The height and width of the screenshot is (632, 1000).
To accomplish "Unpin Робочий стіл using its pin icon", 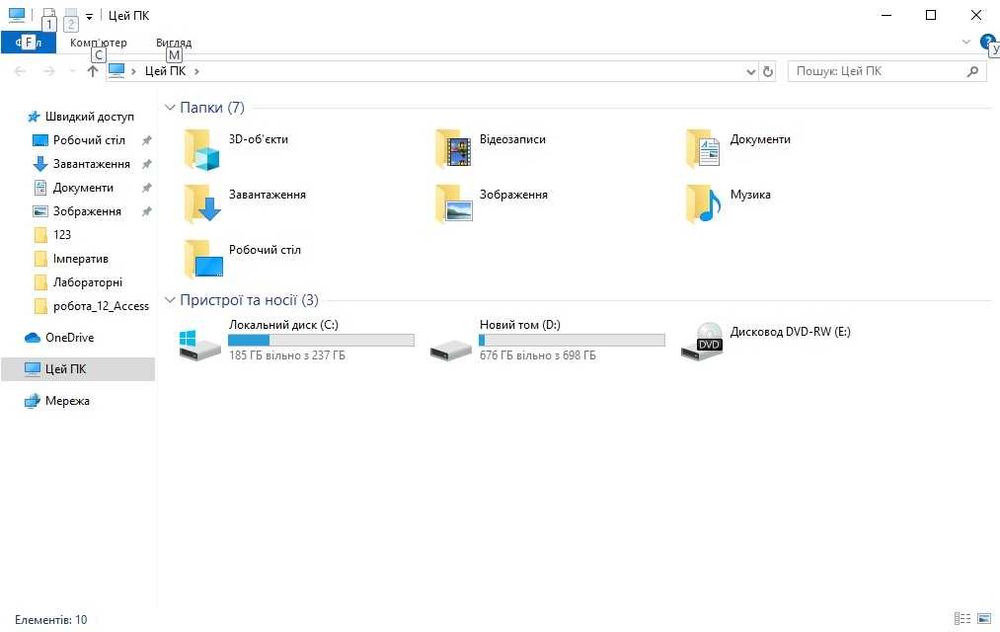I will click(146, 140).
